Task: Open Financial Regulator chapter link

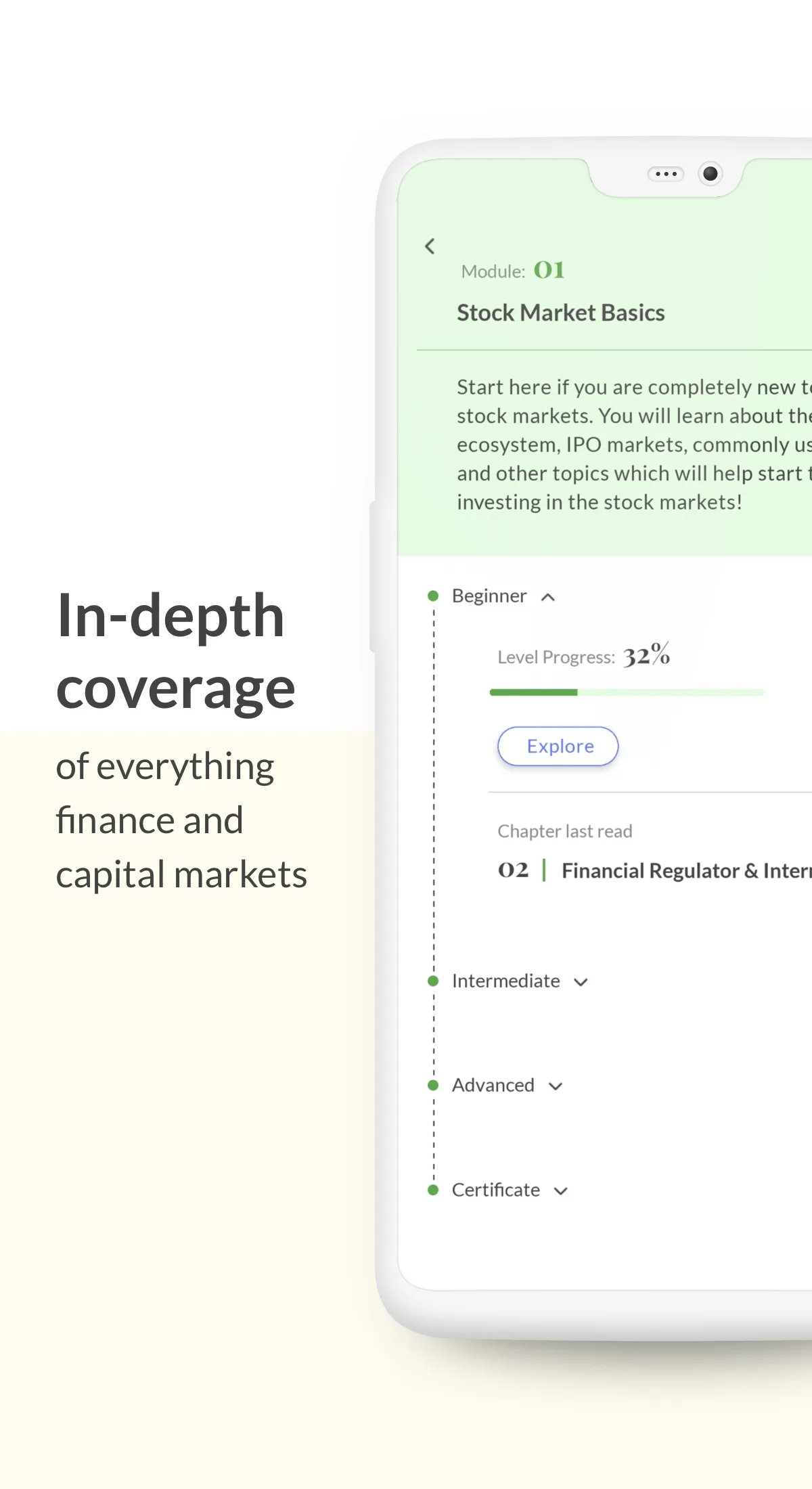Action: 686,870
